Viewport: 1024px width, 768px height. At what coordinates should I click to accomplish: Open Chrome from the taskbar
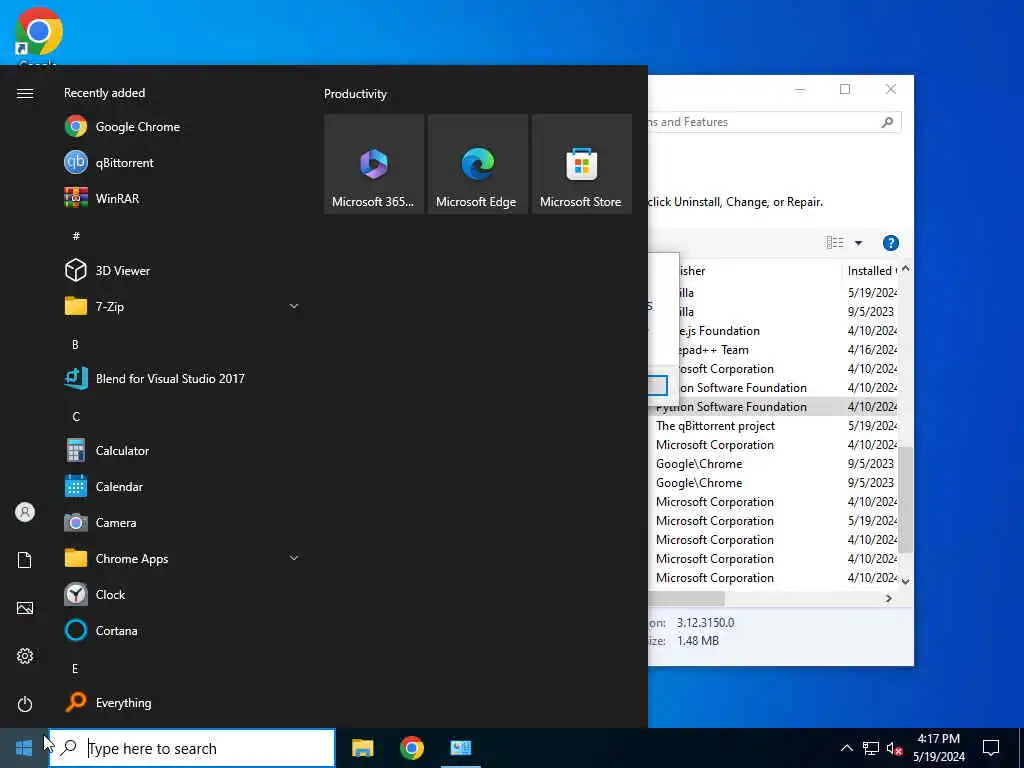411,748
